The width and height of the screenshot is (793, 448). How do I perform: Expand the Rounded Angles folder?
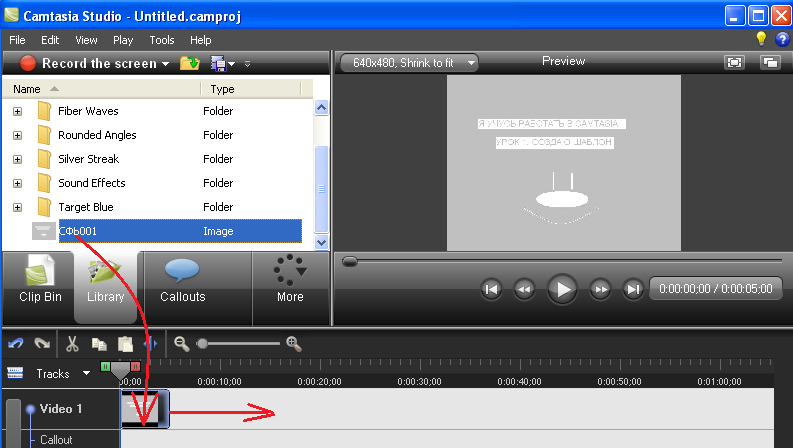tap(18, 136)
